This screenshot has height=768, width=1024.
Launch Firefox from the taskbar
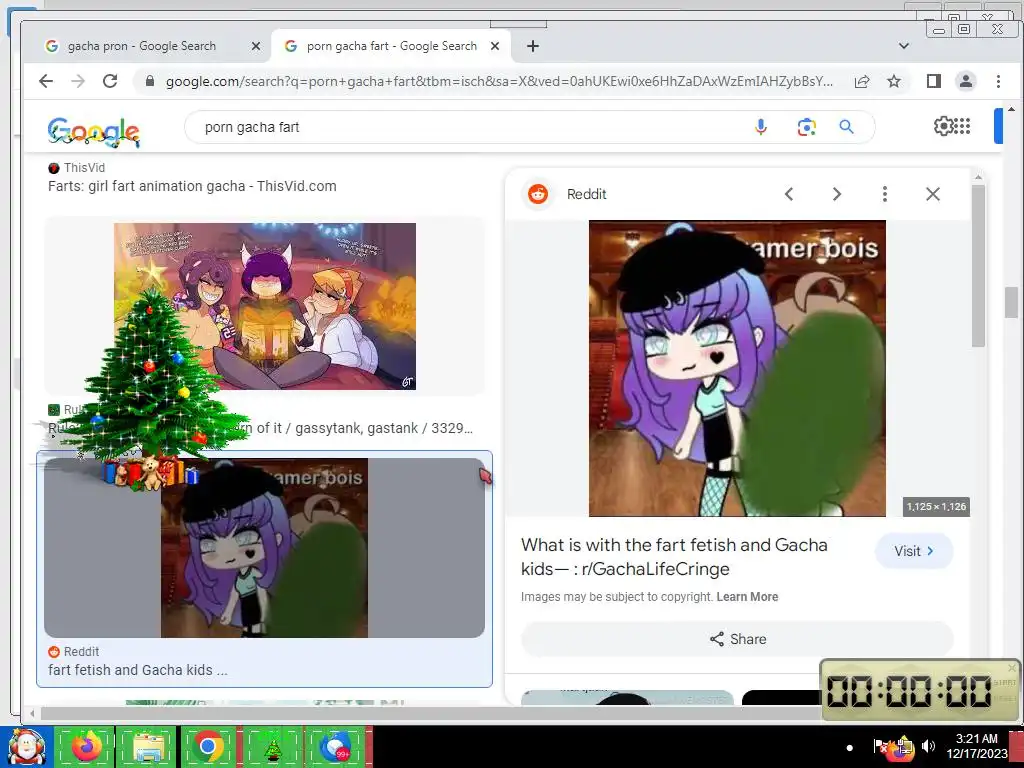[x=86, y=746]
